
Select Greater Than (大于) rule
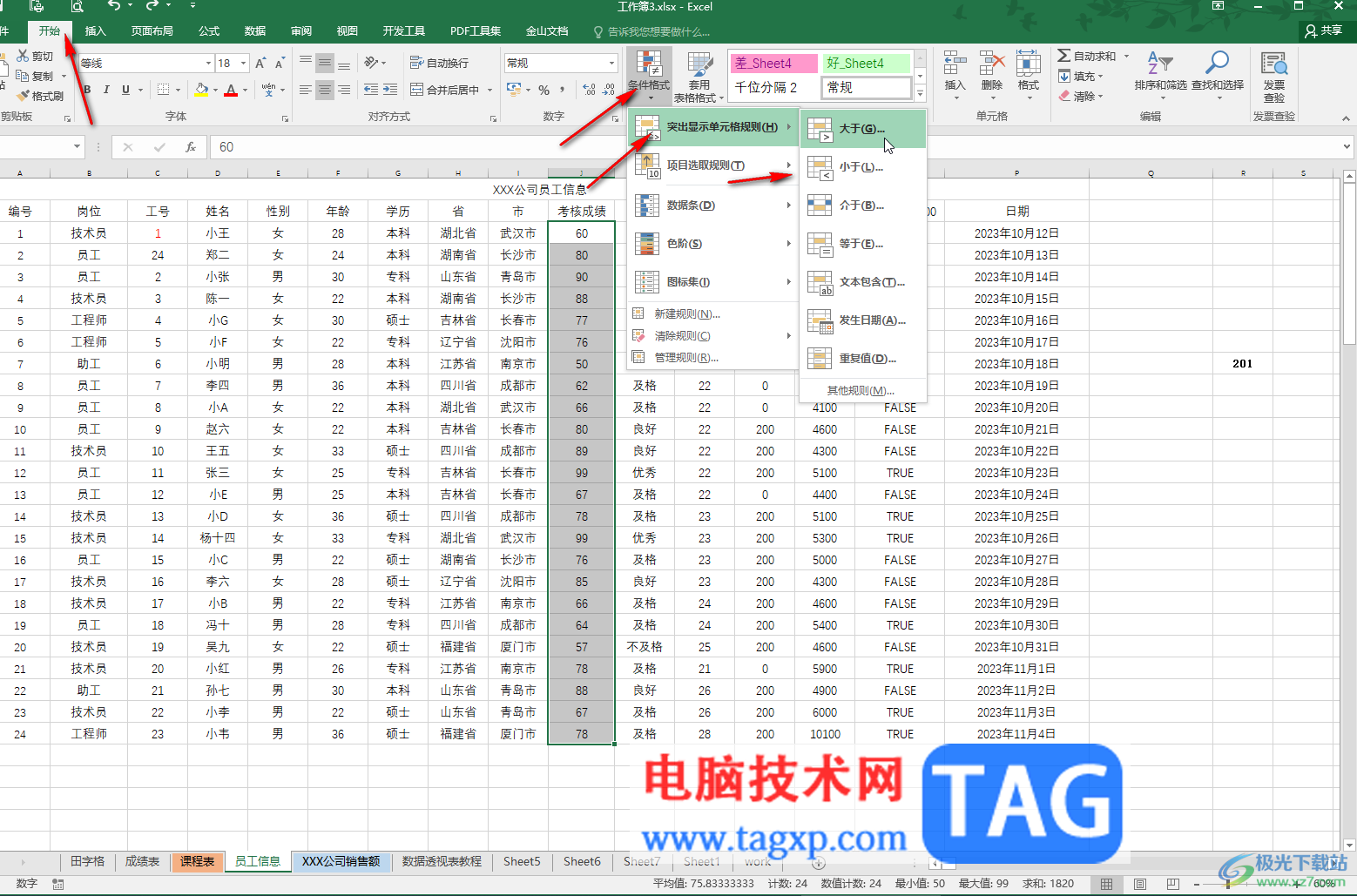point(863,129)
